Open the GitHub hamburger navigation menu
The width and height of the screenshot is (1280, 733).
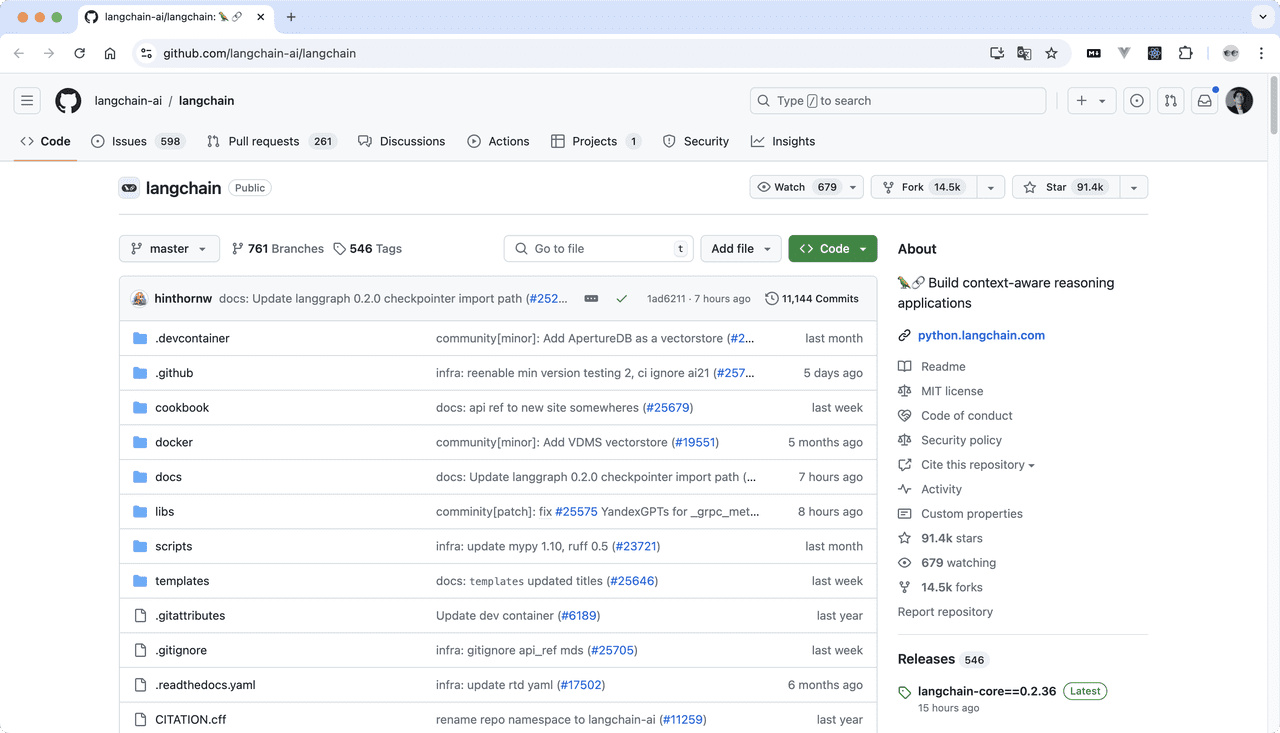[27, 100]
